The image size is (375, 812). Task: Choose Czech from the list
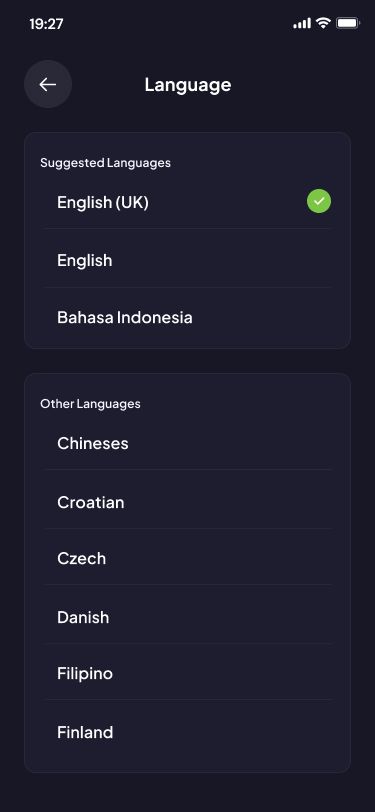pos(188,558)
